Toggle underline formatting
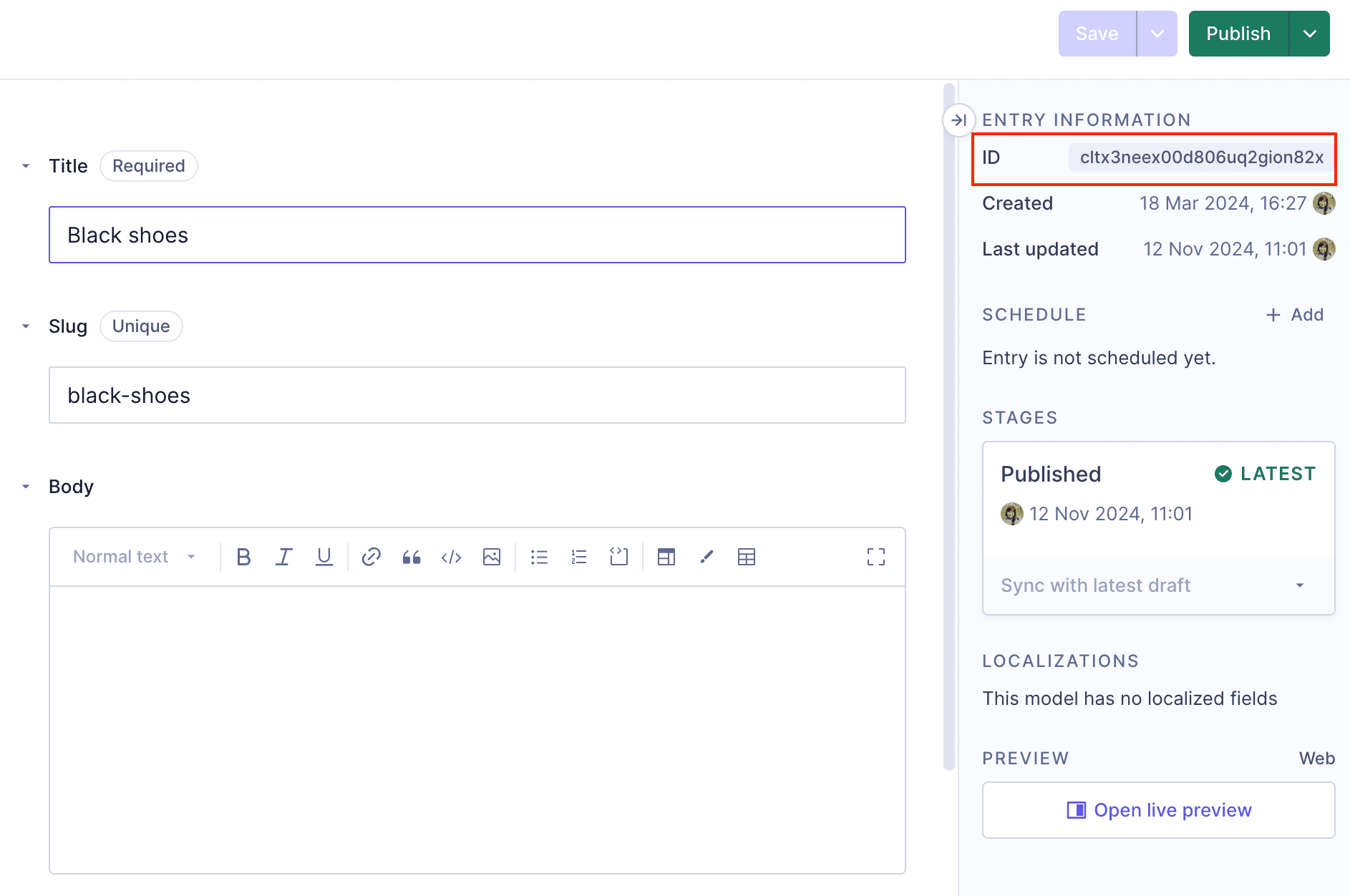Image resolution: width=1350 pixels, height=896 pixels. tap(324, 556)
